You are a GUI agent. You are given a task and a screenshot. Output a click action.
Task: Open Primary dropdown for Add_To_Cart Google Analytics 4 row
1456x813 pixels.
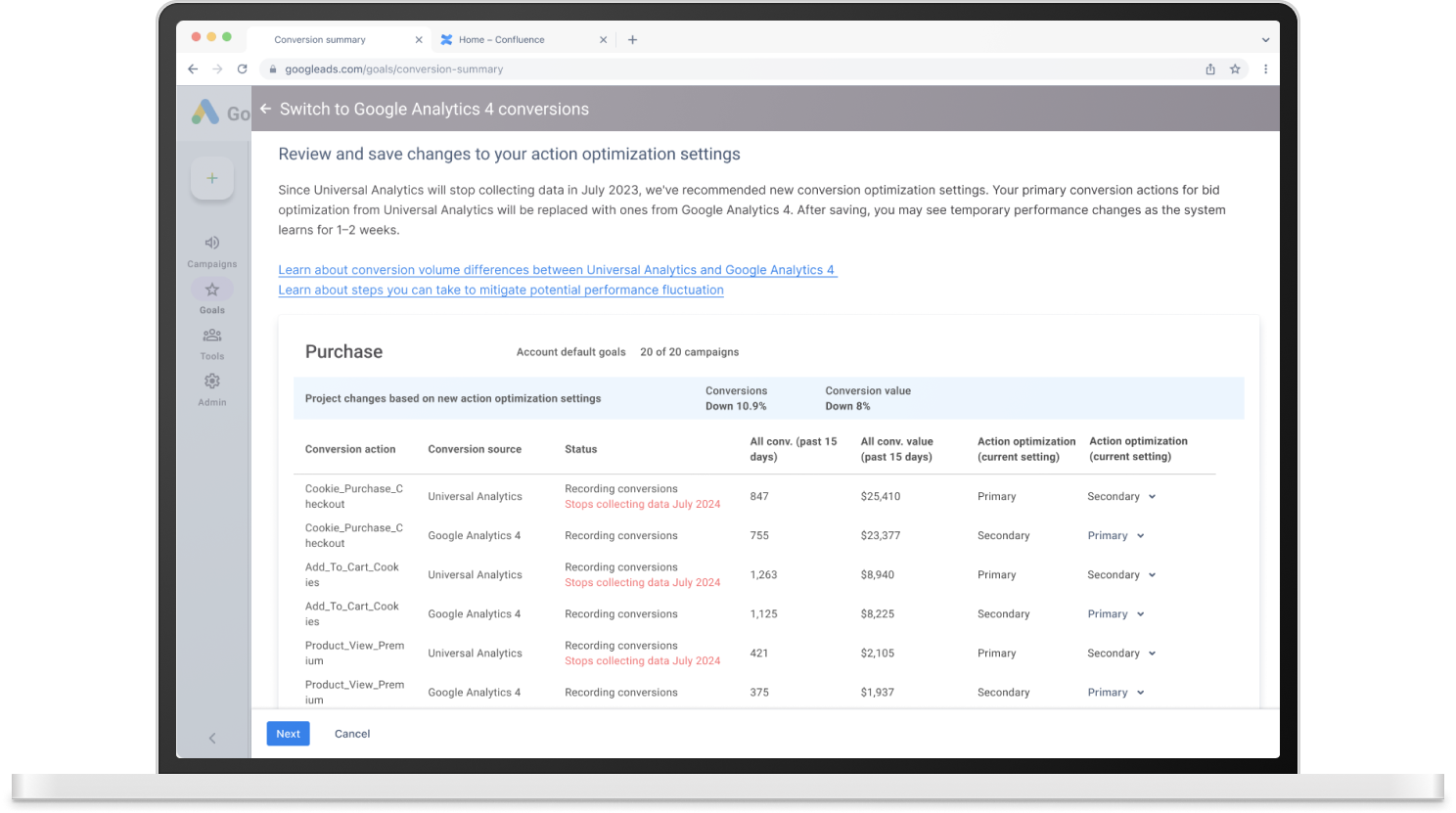1115,614
